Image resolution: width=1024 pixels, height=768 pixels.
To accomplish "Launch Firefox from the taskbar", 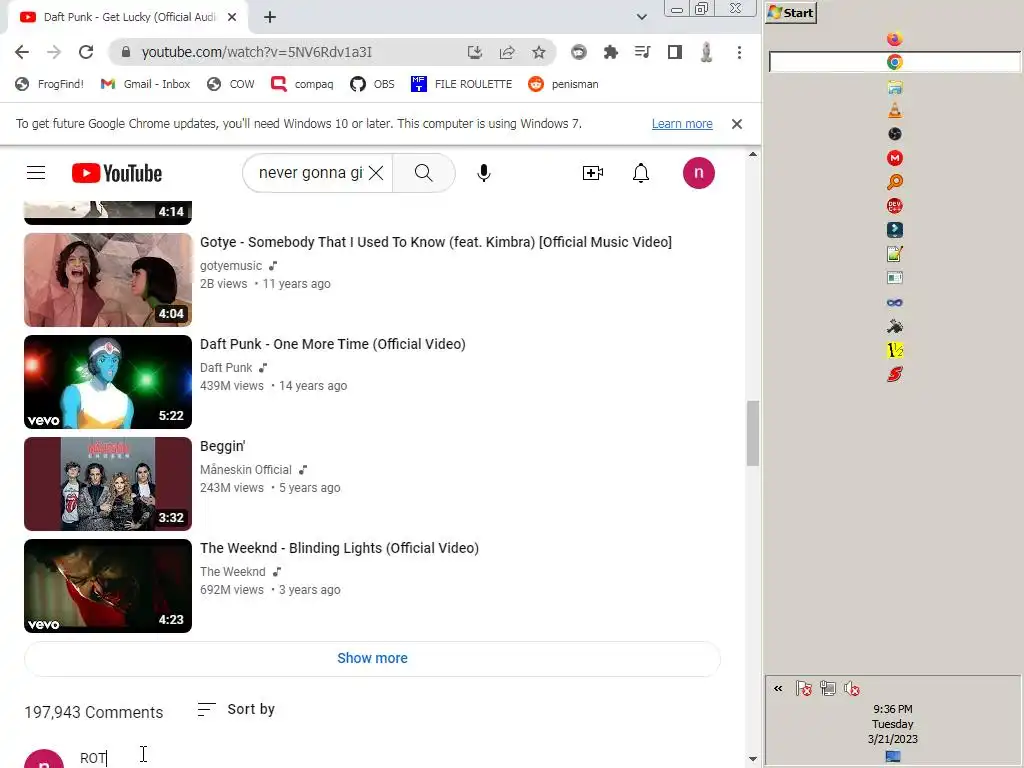I will click(895, 39).
